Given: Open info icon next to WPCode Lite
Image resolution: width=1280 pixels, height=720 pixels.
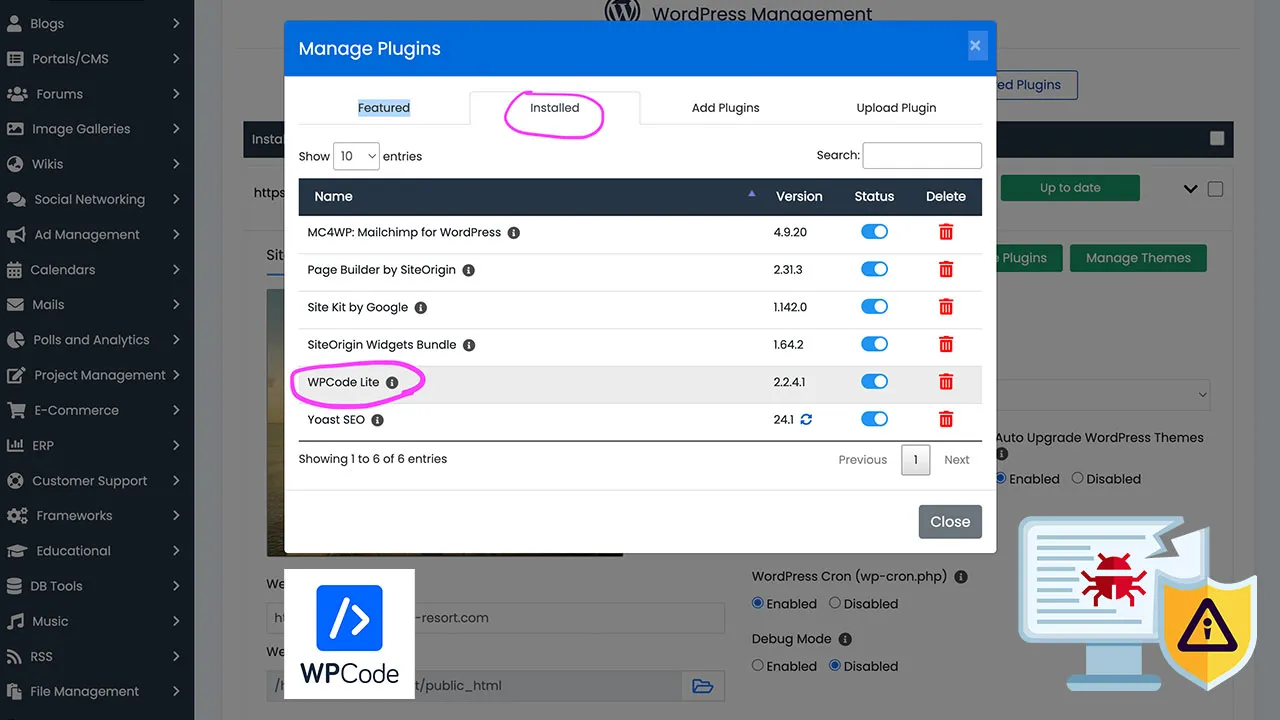Looking at the screenshot, I should point(392,383).
